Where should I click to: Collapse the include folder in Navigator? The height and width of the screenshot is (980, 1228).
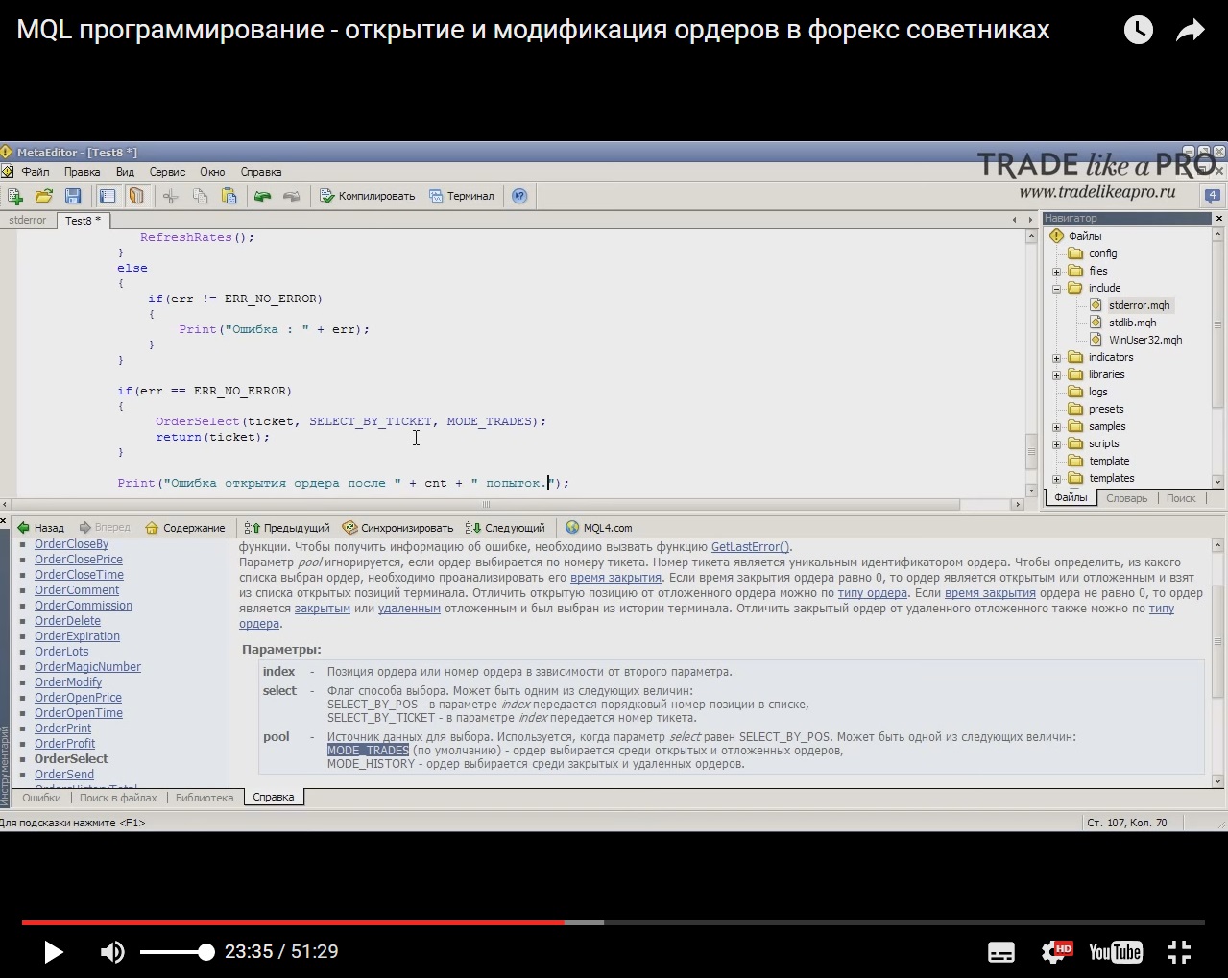[x=1057, y=289]
